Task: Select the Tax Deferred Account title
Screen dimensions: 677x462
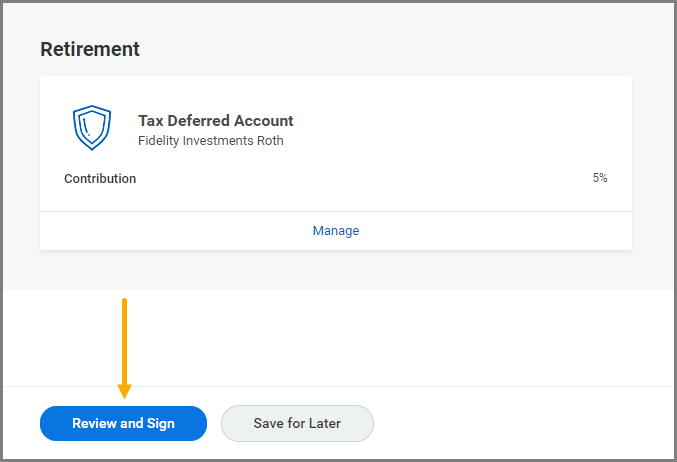Action: [x=215, y=121]
